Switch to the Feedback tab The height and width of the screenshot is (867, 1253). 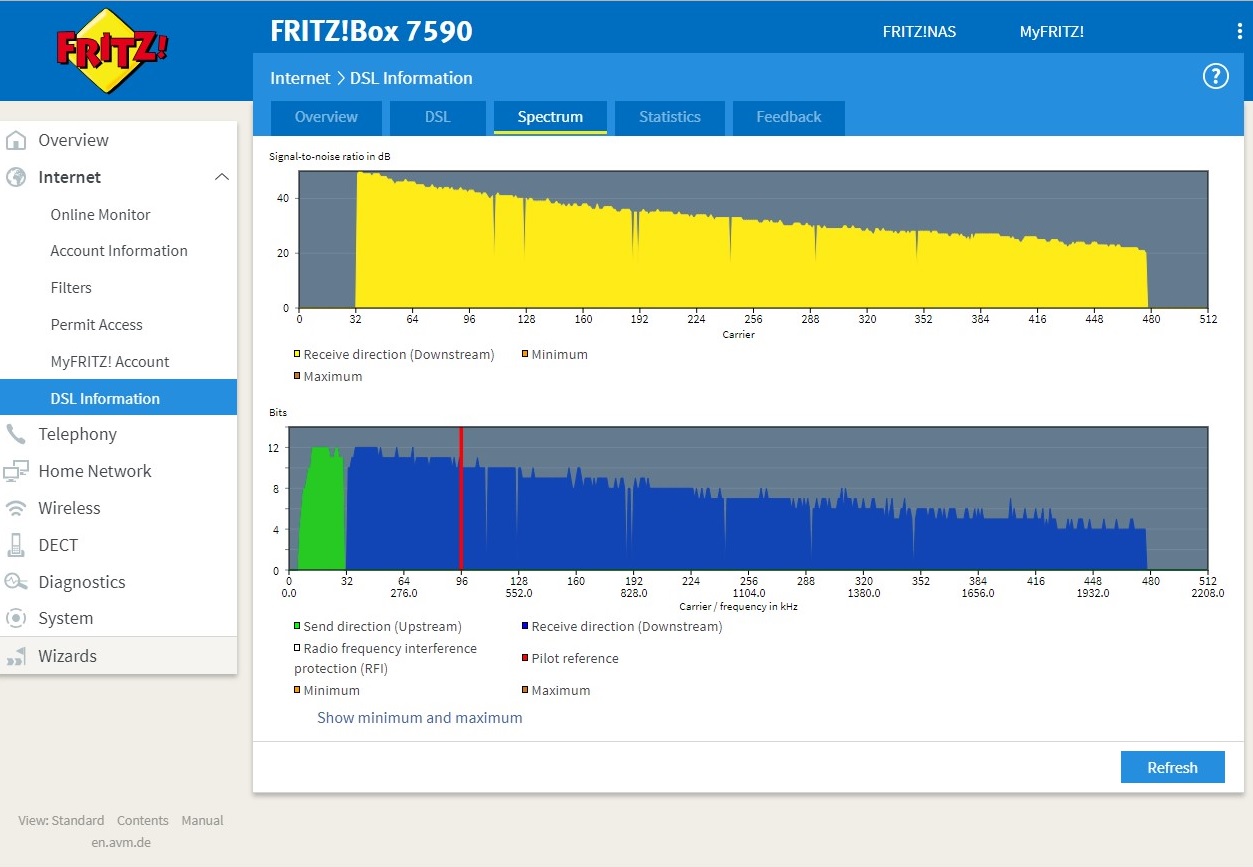[789, 117]
